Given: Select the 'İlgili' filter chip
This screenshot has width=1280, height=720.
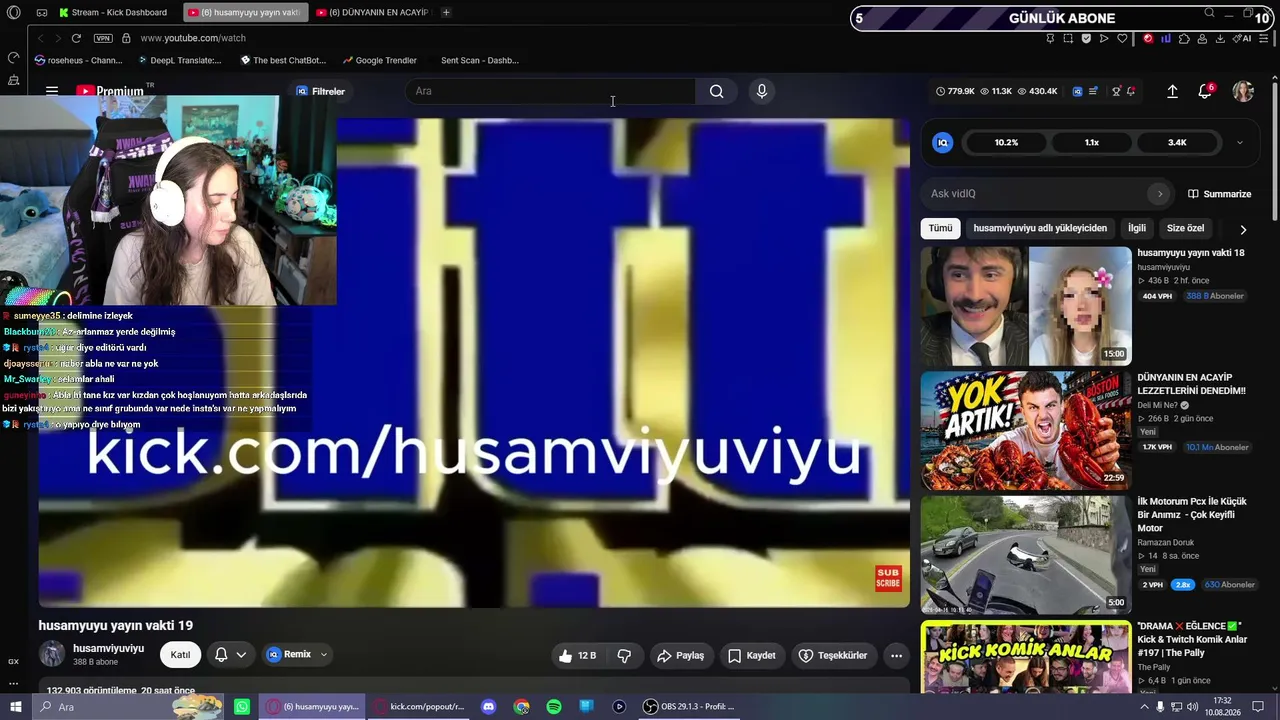Looking at the screenshot, I should (1137, 228).
